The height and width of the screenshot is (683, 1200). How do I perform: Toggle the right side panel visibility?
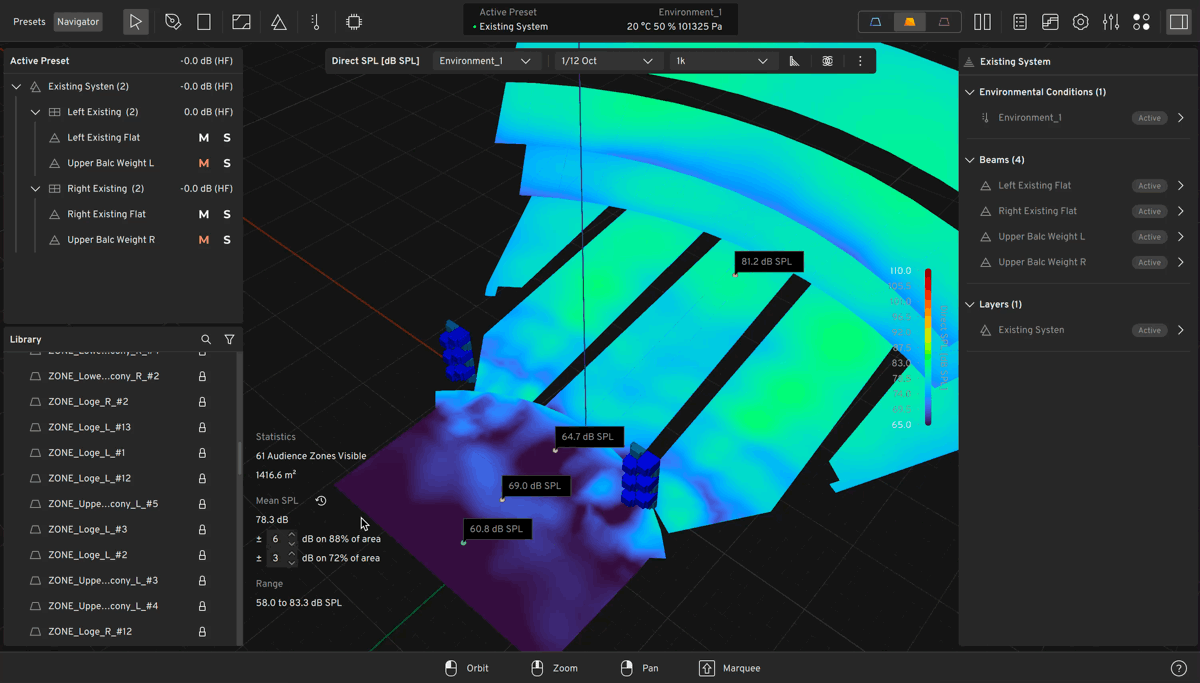pos(1178,22)
